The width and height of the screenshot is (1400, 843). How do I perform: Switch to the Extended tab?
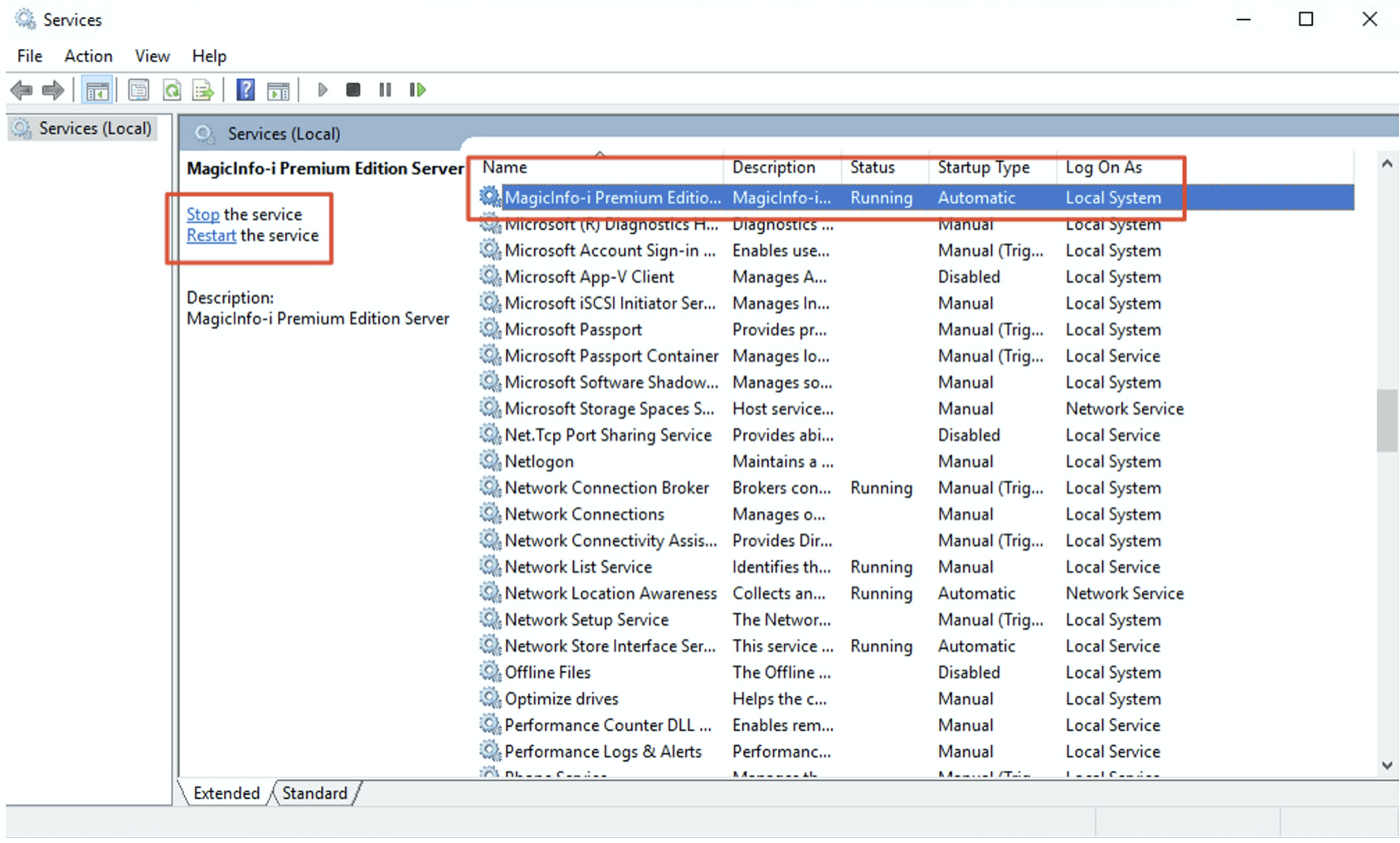(226, 793)
